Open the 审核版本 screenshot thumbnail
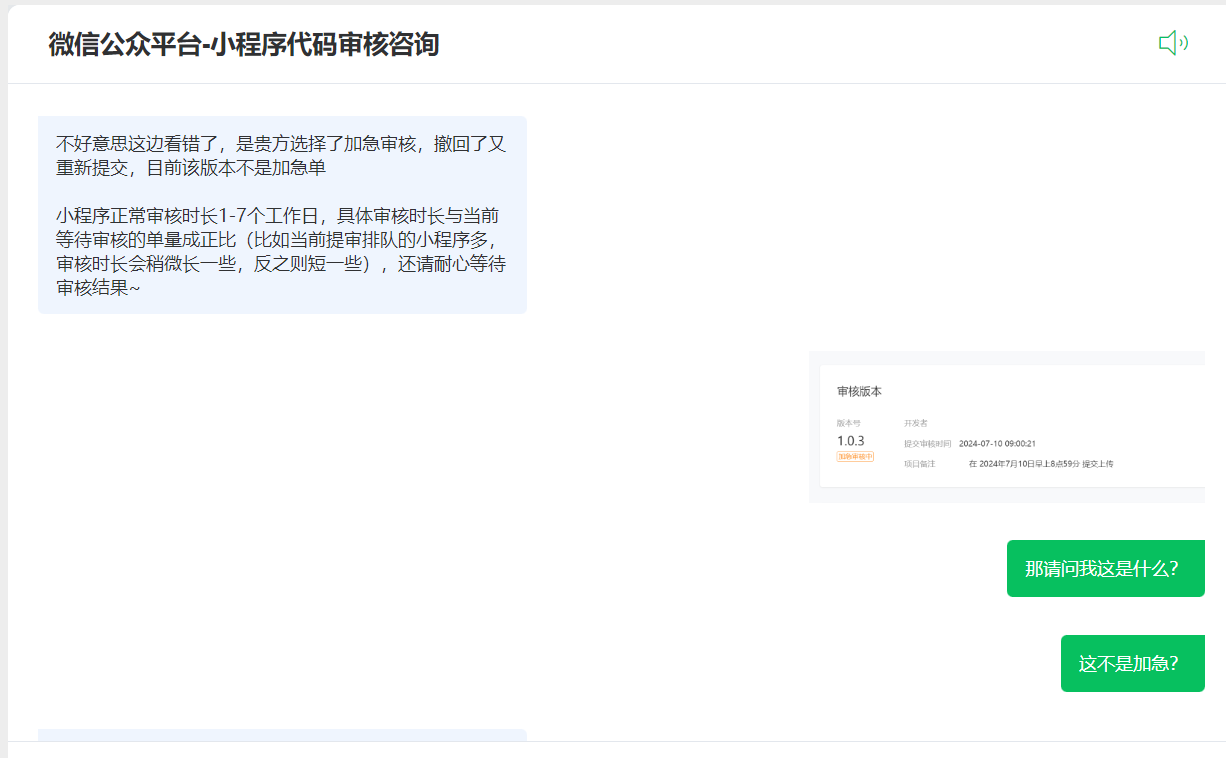 (1007, 427)
